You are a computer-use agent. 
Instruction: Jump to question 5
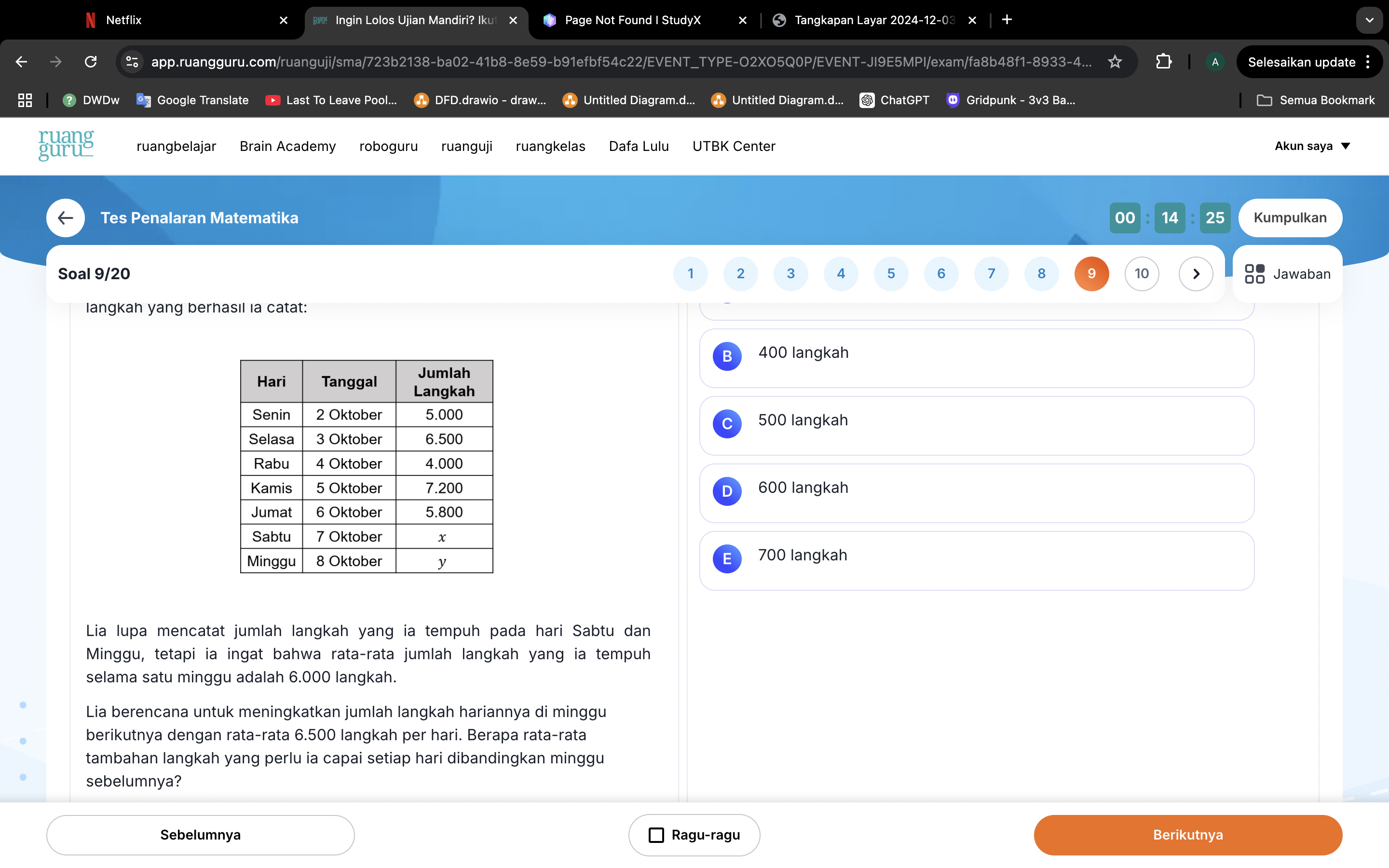[x=891, y=274]
